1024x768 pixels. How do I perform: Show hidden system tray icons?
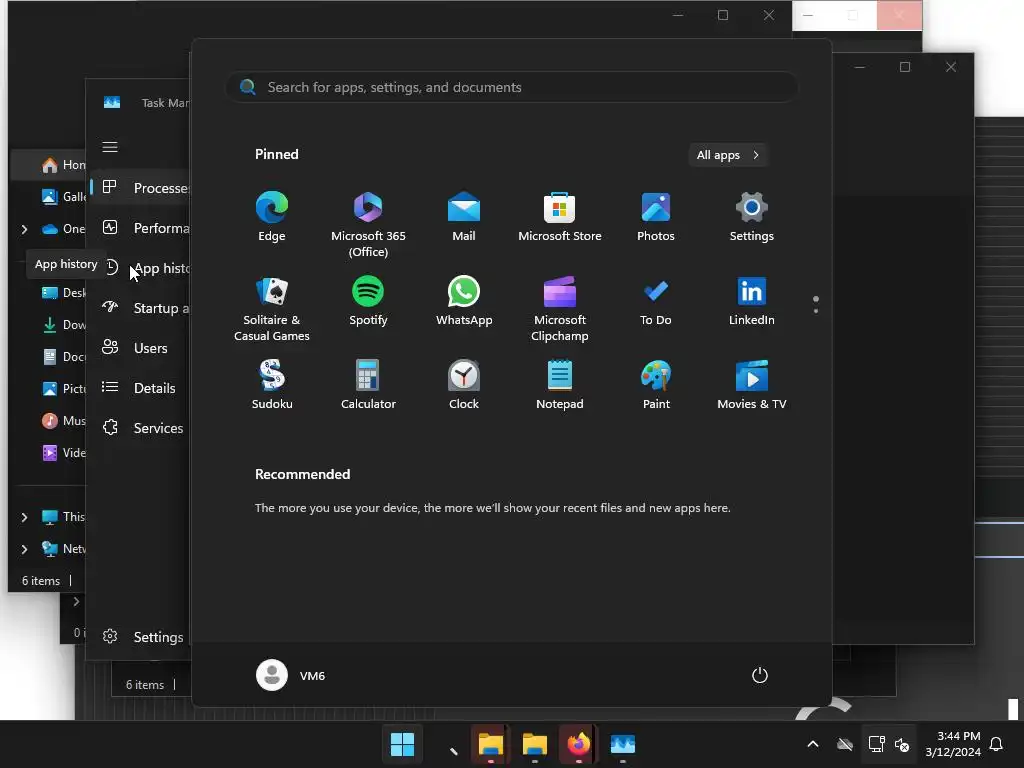(x=813, y=744)
